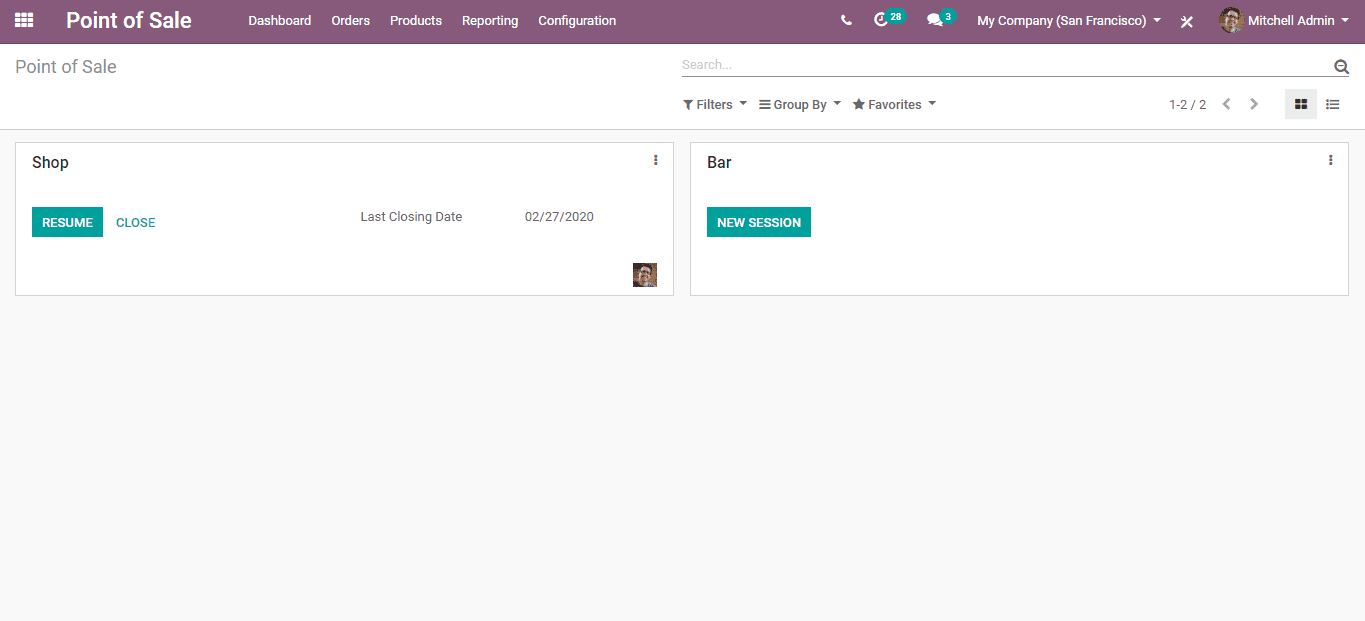Open the apps grid menu icon
The height and width of the screenshot is (621, 1365).
tap(24, 20)
